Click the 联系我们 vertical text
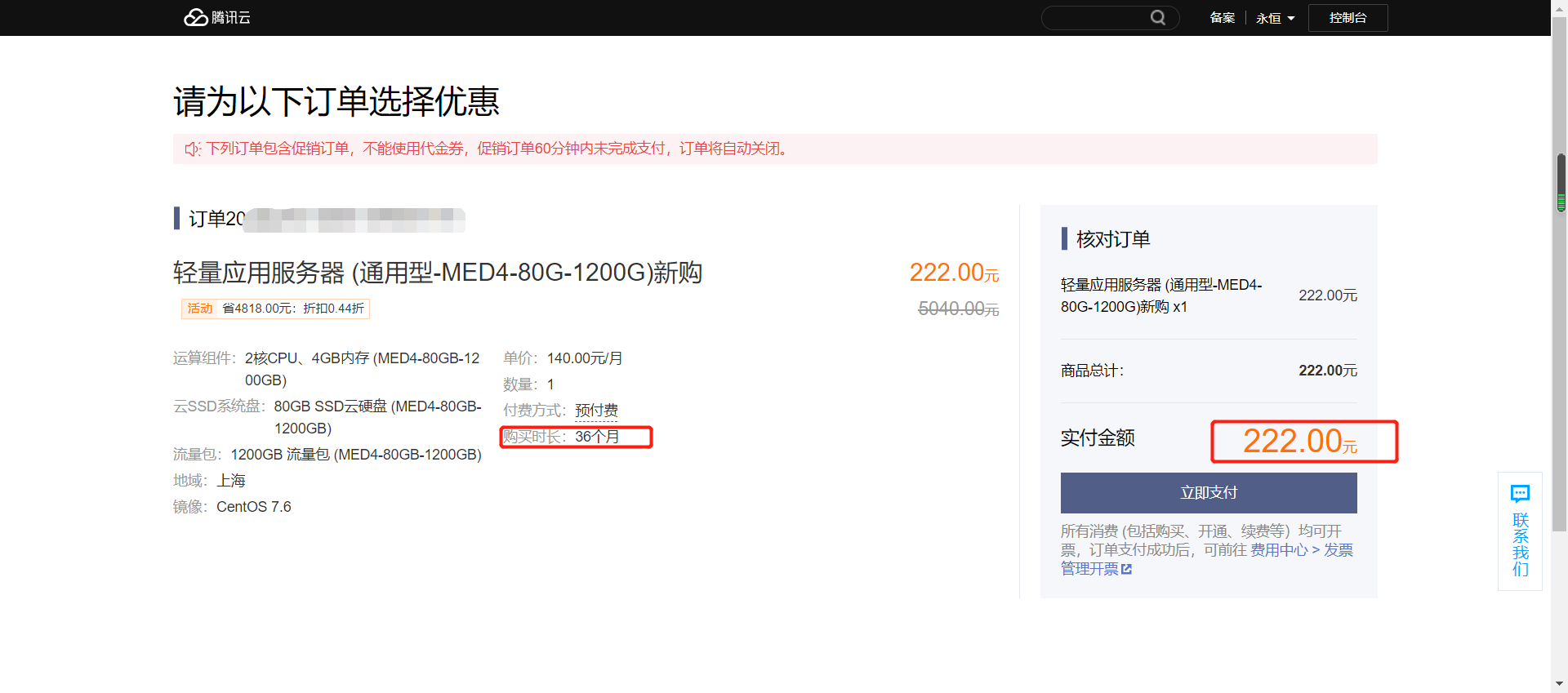The width and height of the screenshot is (1568, 693). tap(1520, 544)
